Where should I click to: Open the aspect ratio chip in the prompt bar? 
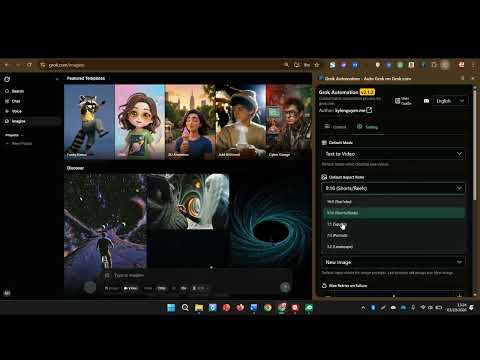(200, 288)
